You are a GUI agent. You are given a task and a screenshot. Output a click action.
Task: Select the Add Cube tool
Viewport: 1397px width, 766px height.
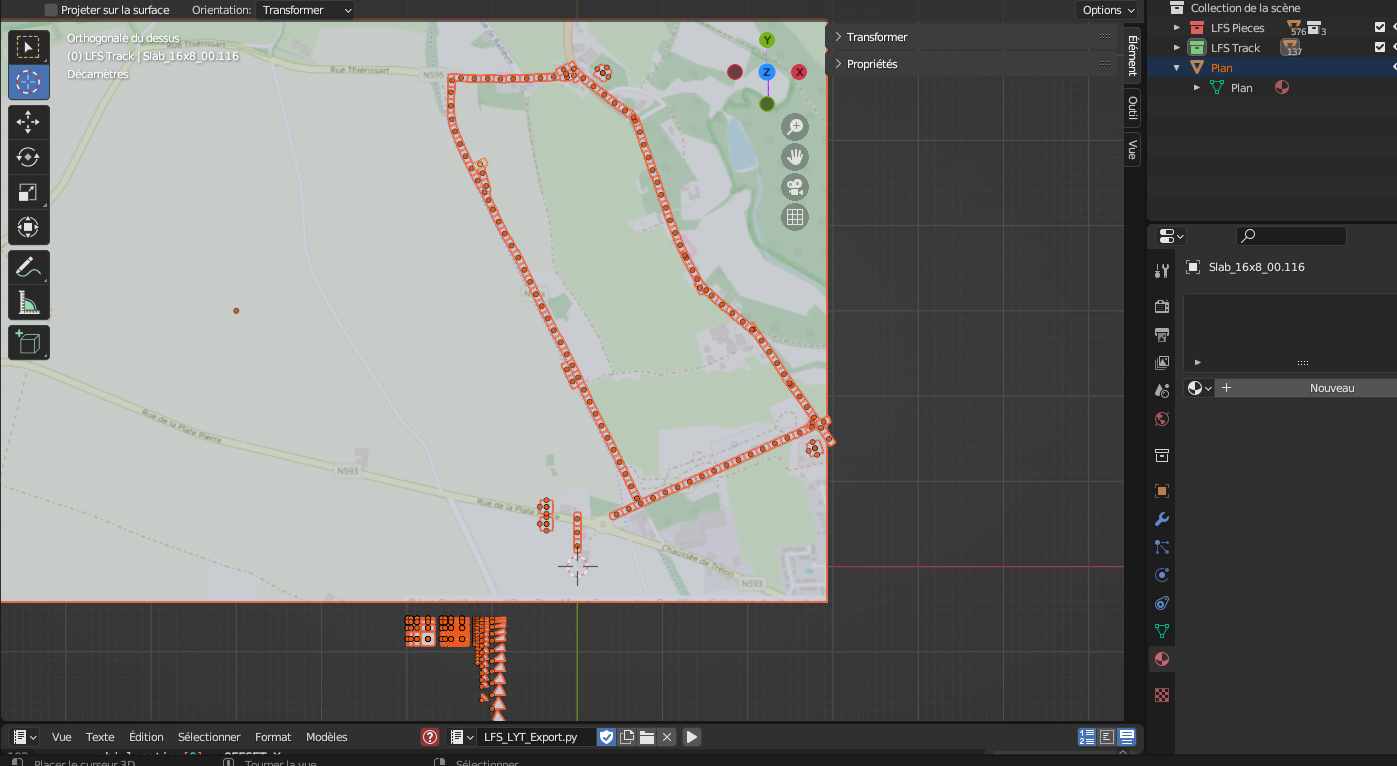(29, 343)
